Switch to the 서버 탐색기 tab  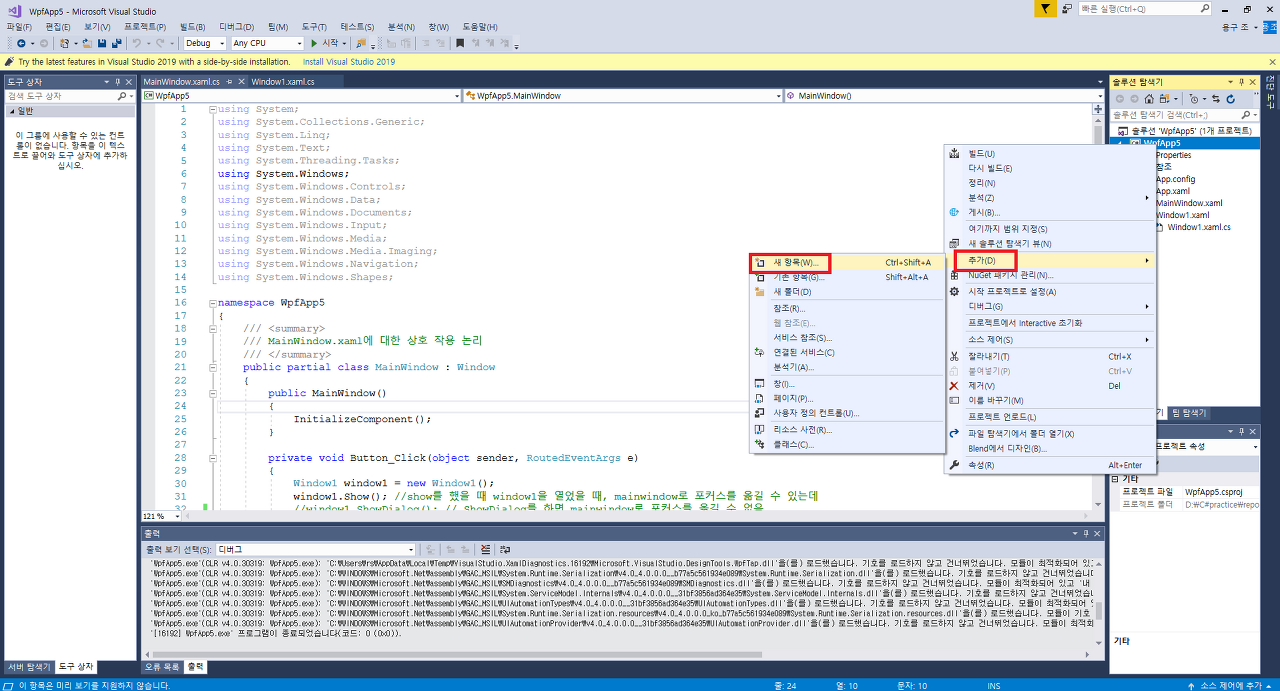[29, 666]
